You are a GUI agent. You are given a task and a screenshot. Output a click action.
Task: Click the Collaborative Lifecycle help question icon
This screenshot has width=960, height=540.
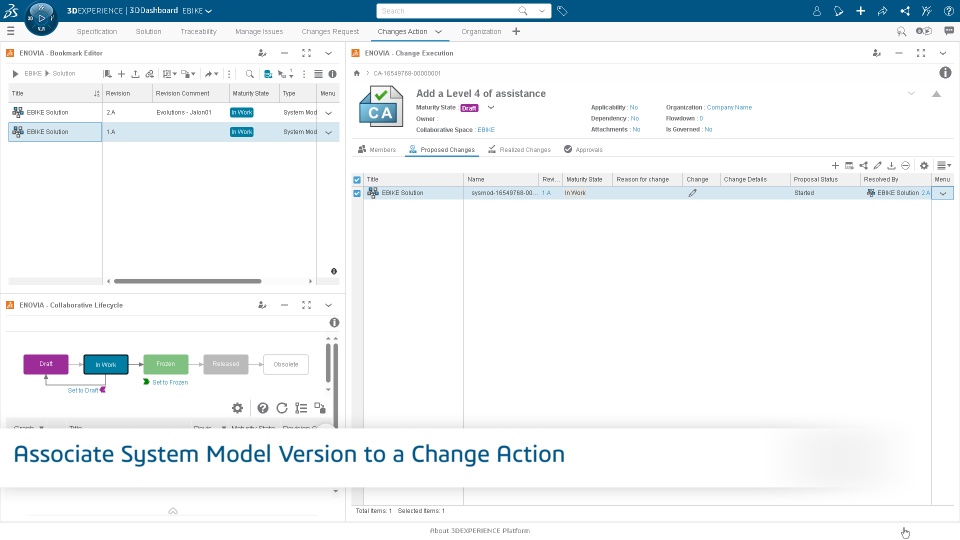coord(263,408)
